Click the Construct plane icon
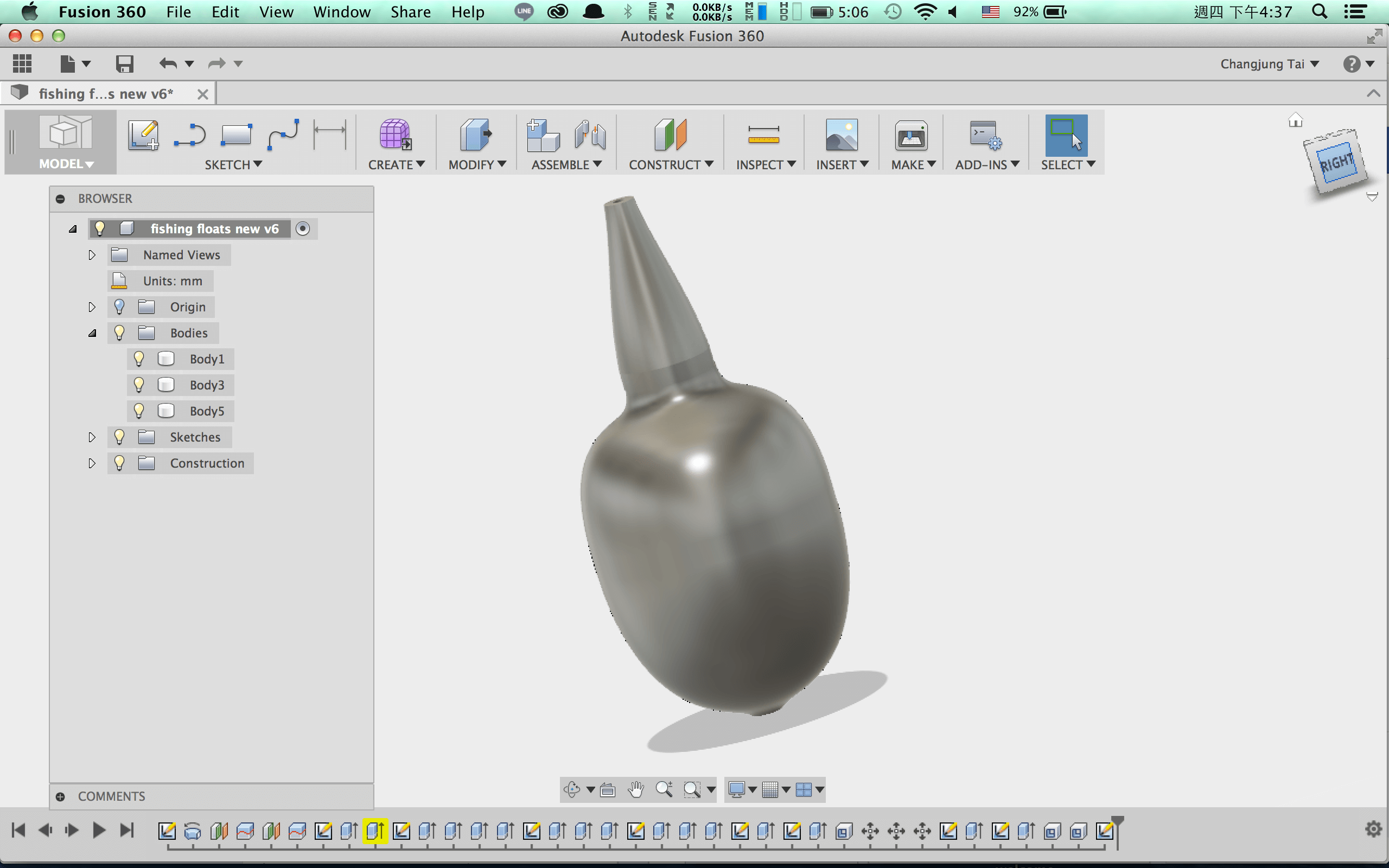This screenshot has width=1389, height=868. click(670, 136)
